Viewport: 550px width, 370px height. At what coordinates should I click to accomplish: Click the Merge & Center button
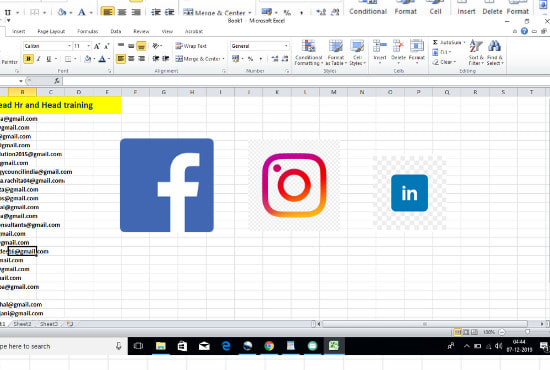tap(197, 59)
